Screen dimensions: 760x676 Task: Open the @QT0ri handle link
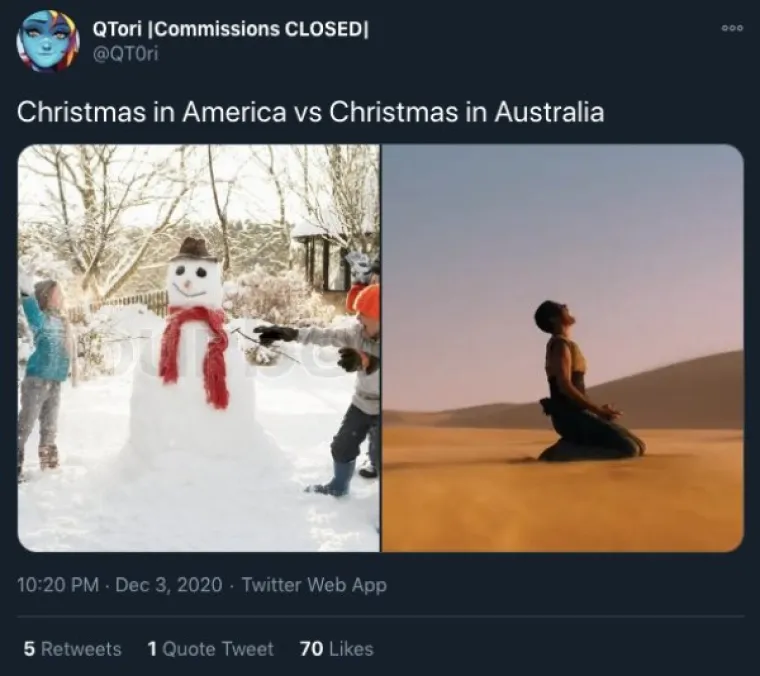pos(125,55)
